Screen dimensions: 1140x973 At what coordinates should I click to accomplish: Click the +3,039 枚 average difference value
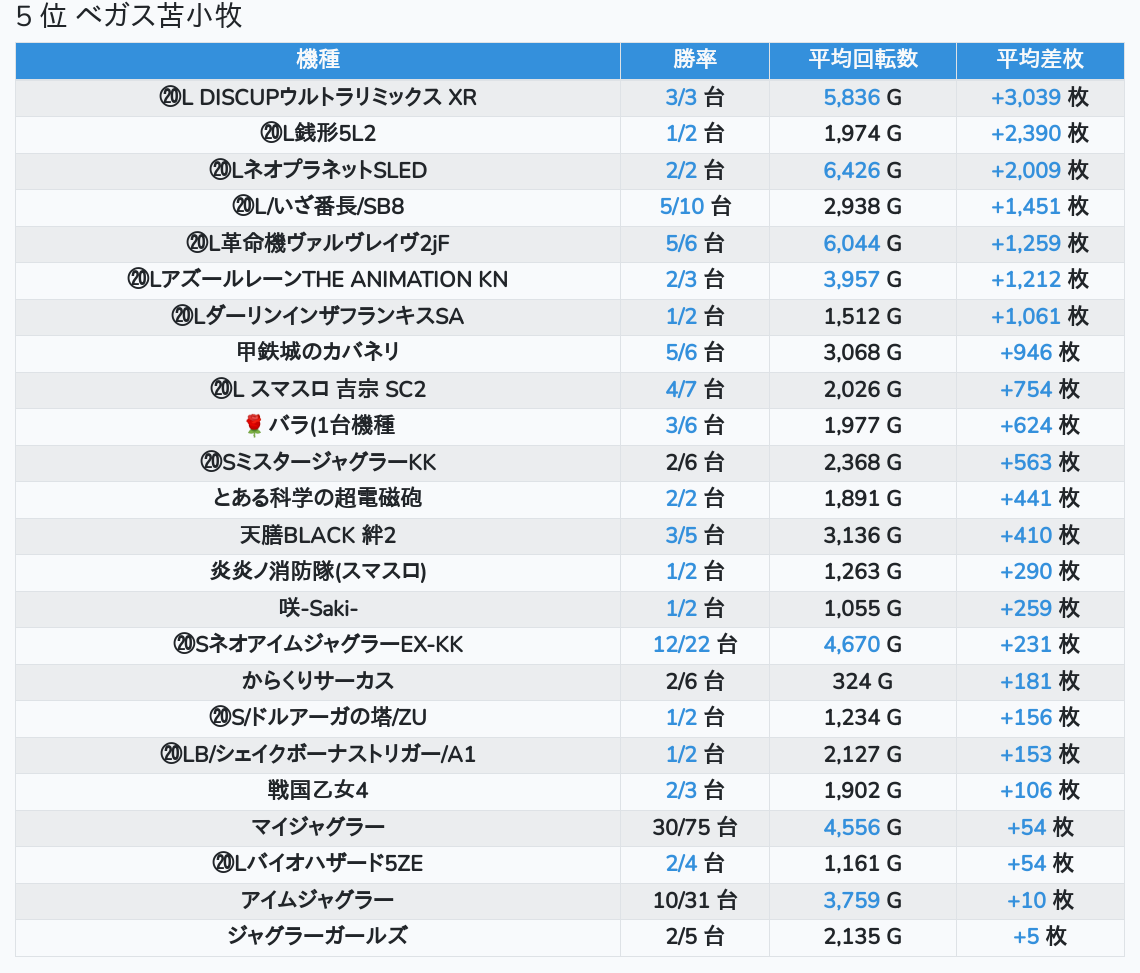(x=1039, y=98)
